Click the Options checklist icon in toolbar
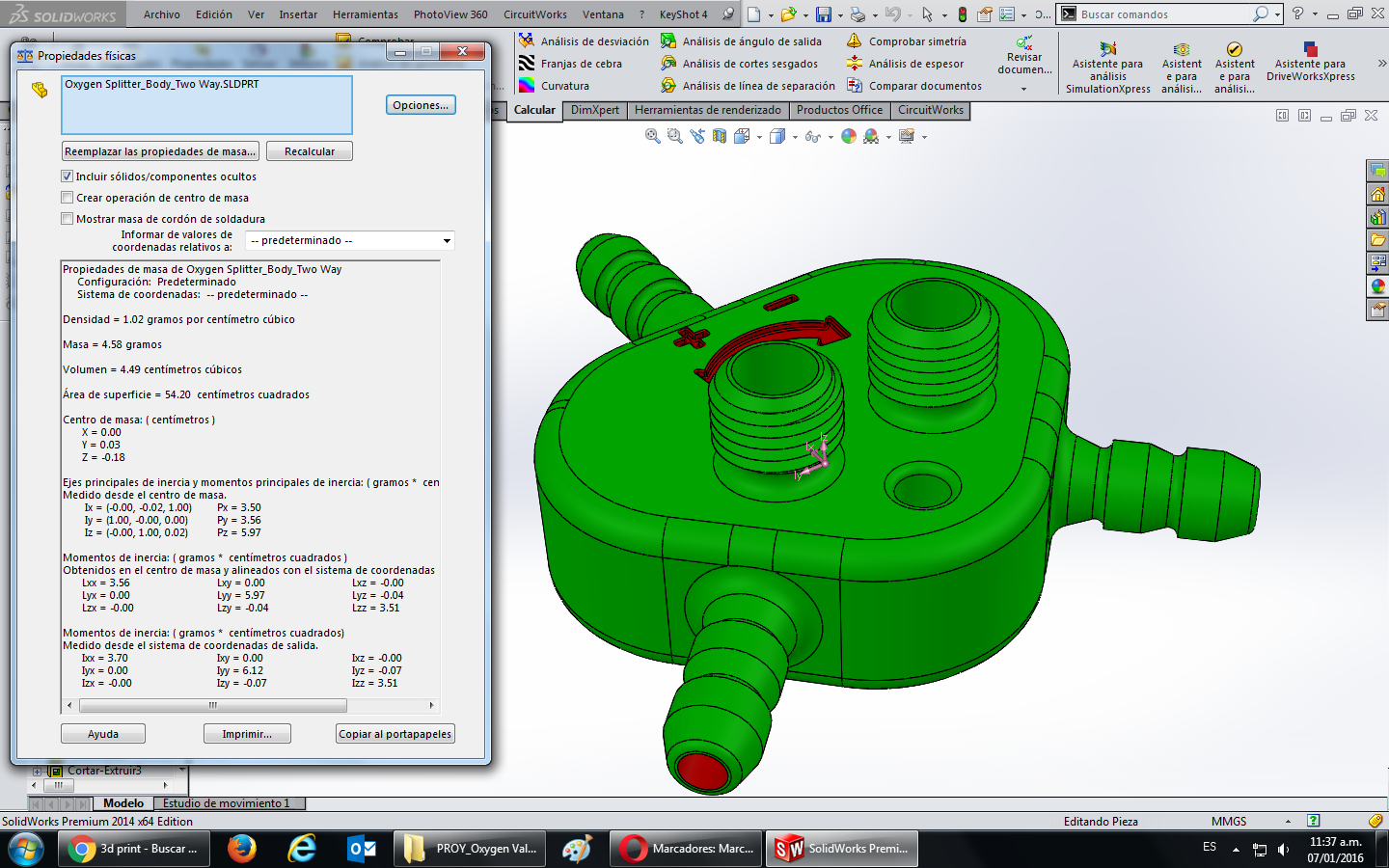The height and width of the screenshot is (868, 1389). (x=1006, y=14)
